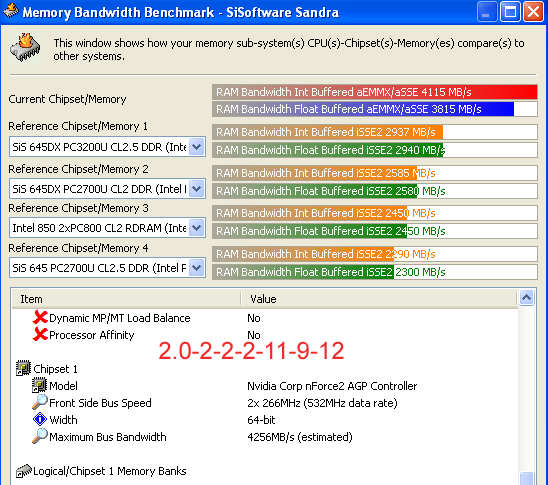Click the blue Float Buffered 3815 MB/s bar

click(x=375, y=109)
